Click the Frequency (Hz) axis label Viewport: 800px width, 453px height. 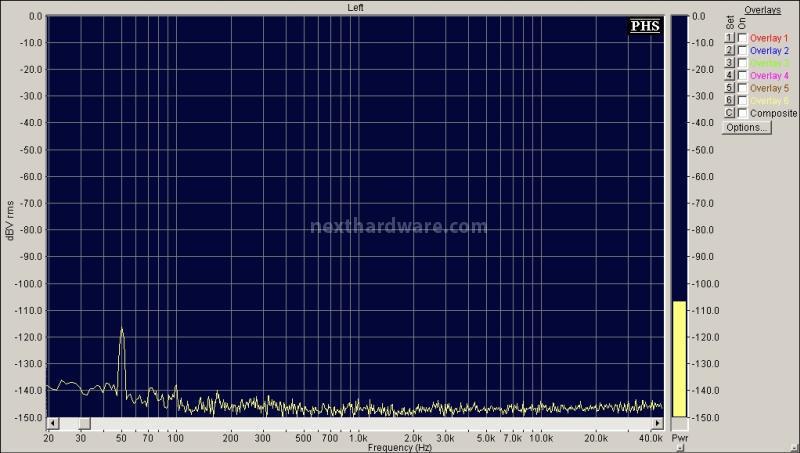[x=399, y=447]
